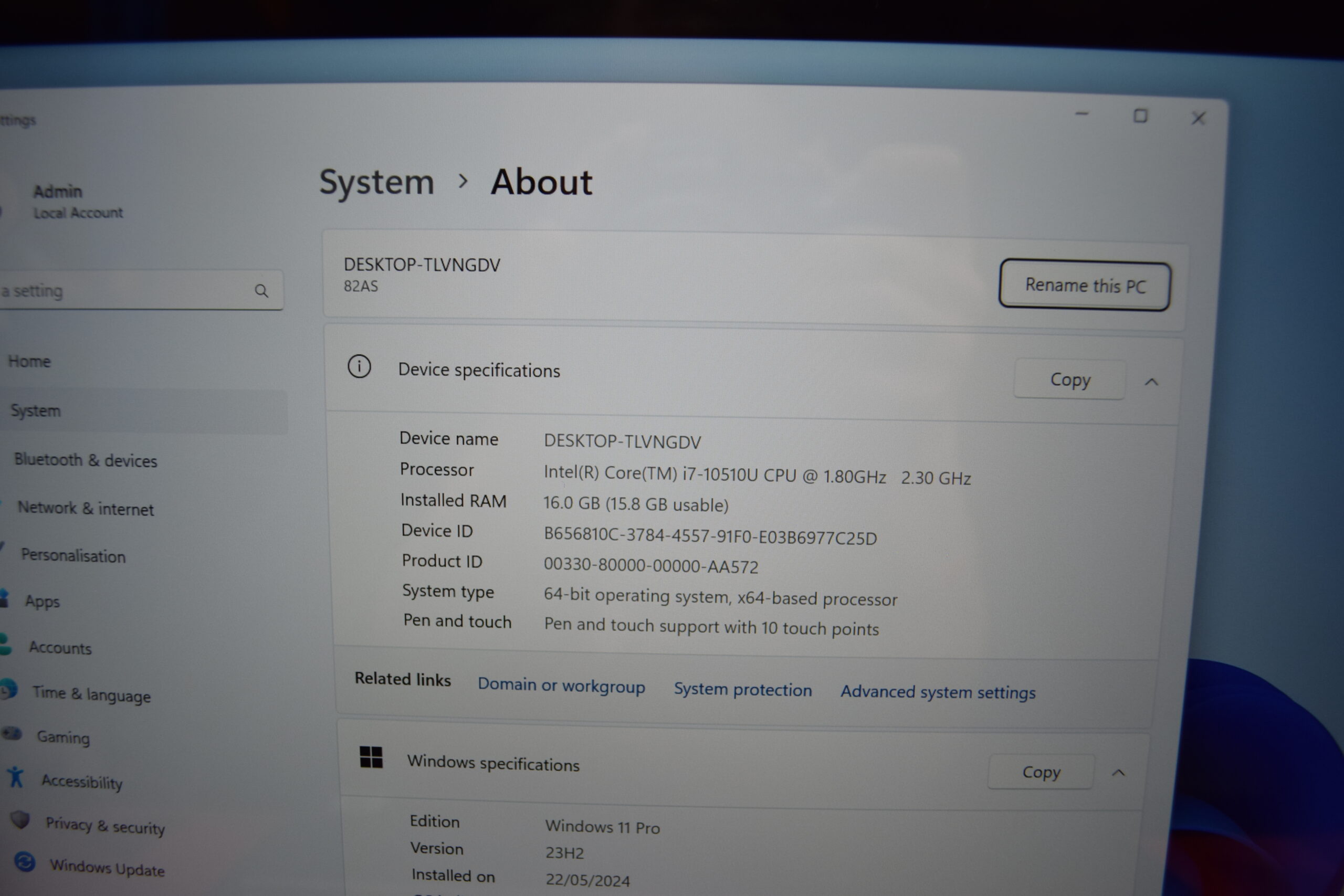Click the Installed on date 22/05/2024
This screenshot has height=896, width=1344.
[587, 880]
